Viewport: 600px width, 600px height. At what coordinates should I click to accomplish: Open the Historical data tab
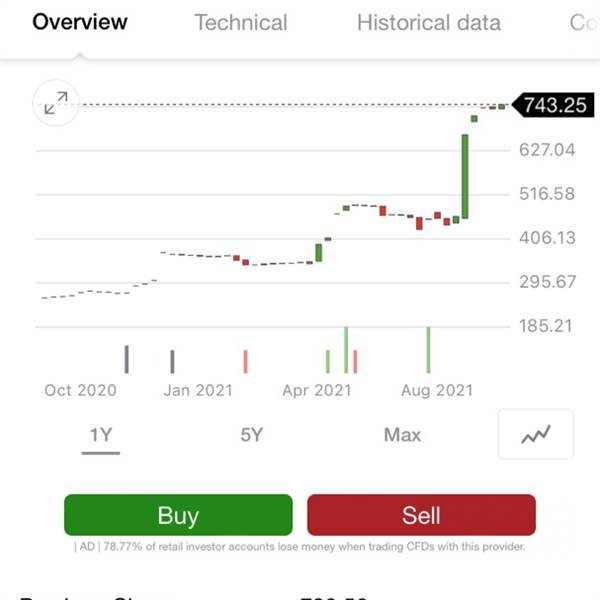tap(429, 22)
